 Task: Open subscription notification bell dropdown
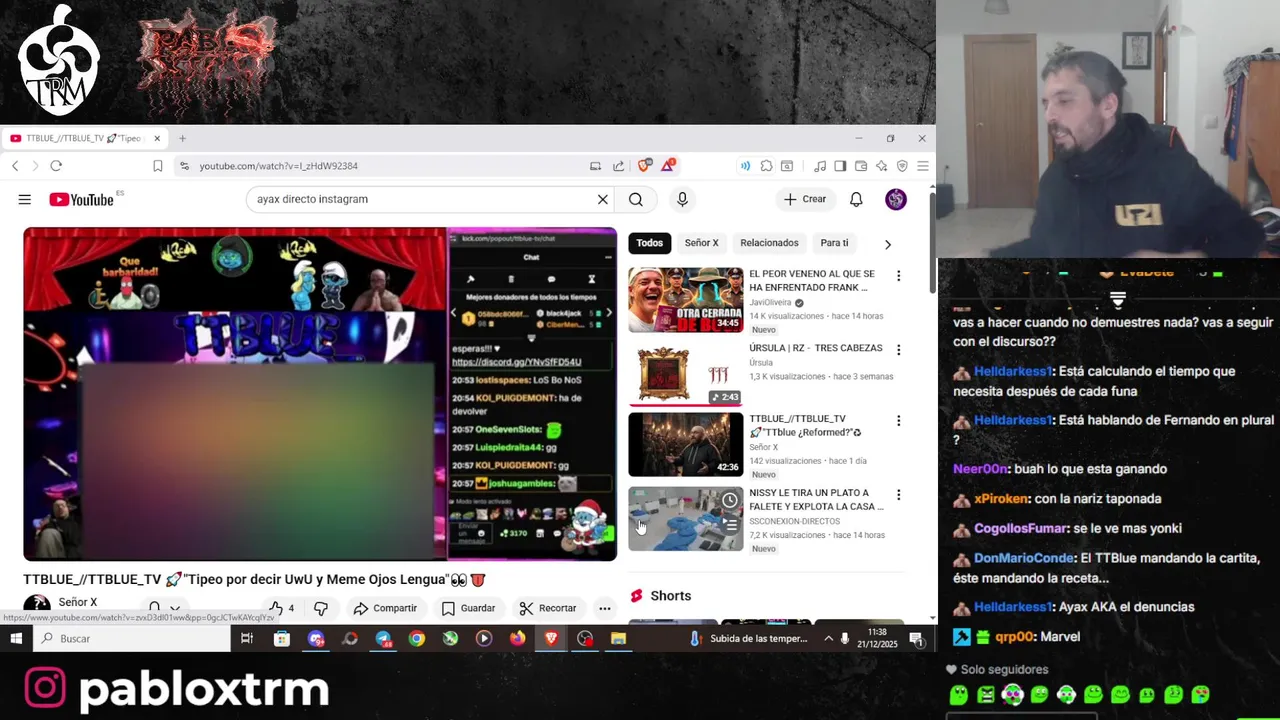click(x=164, y=607)
